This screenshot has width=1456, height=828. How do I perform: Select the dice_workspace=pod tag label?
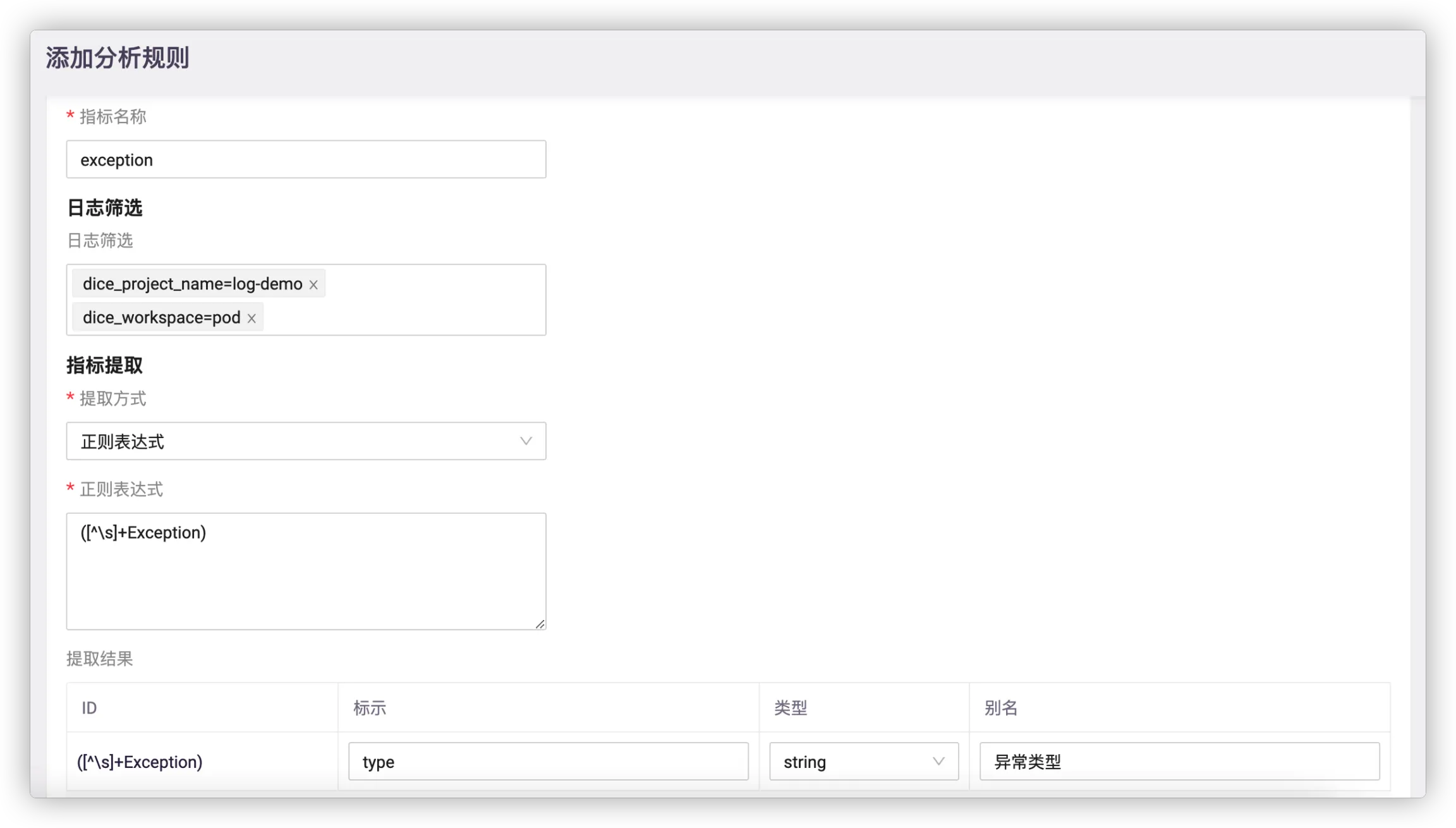(161, 318)
